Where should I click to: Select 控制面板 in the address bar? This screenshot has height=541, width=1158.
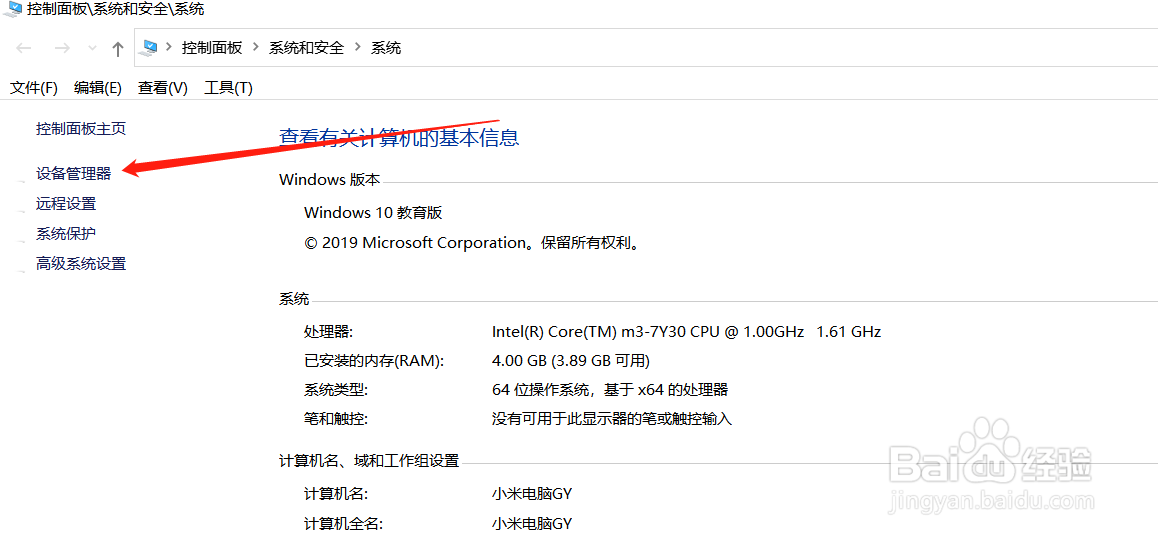(x=212, y=48)
